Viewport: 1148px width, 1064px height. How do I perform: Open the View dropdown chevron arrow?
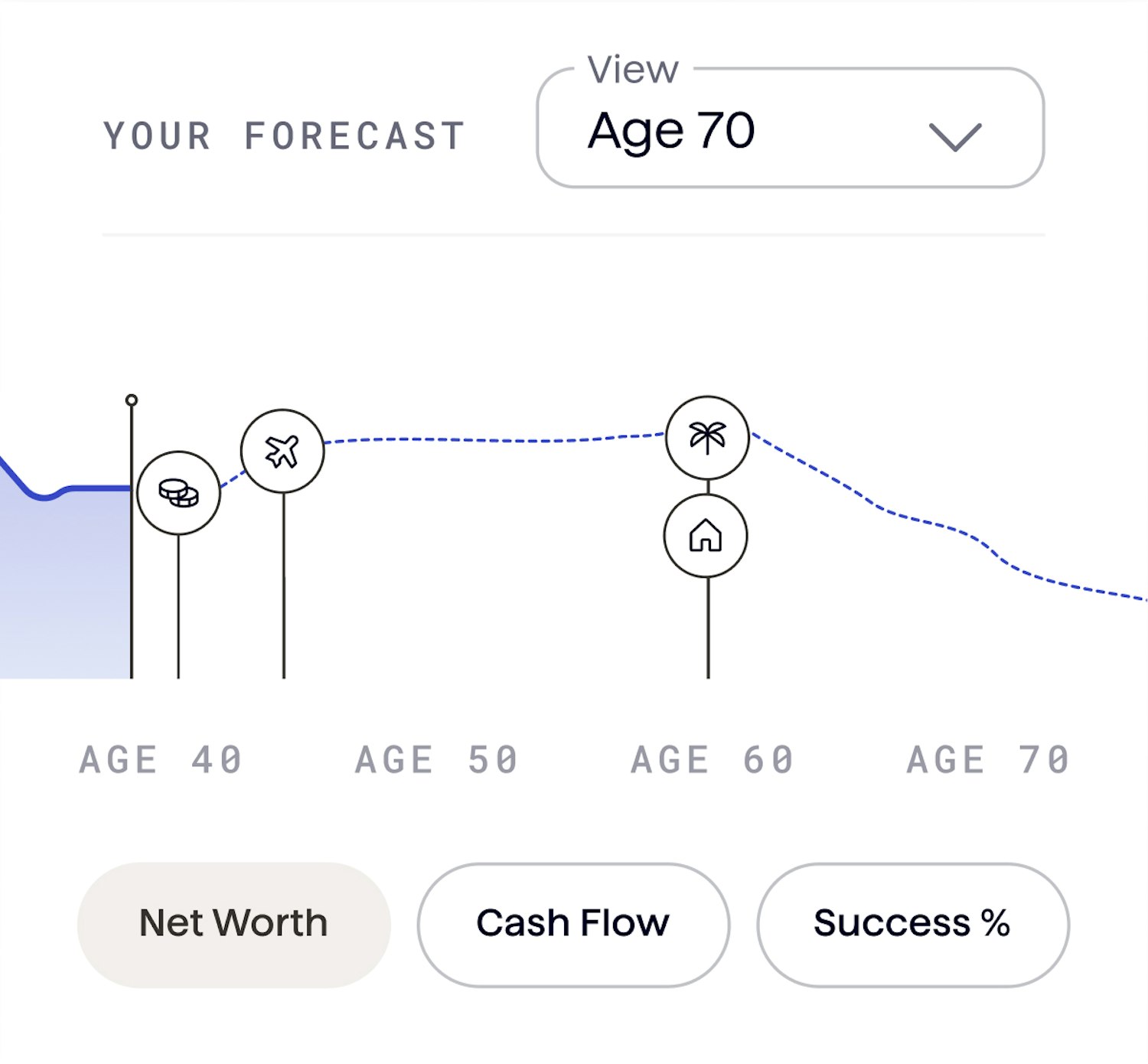point(954,137)
